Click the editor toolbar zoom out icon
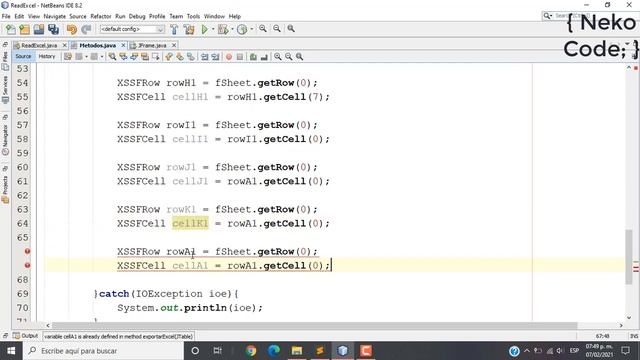The width and height of the screenshot is (640, 360). click(289, 57)
